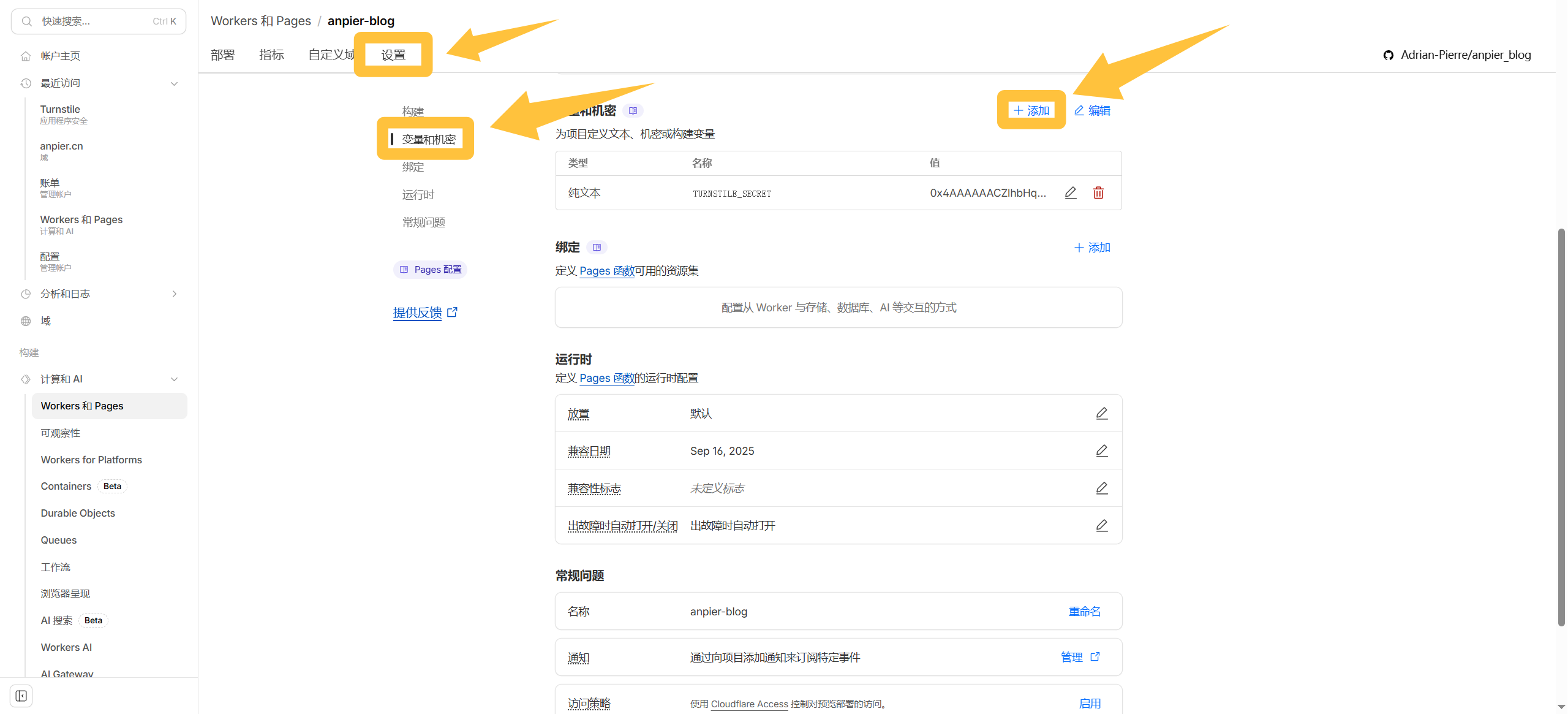Click Workers 和 Pages breadcrumb link
The width and height of the screenshot is (1568, 714).
(262, 21)
